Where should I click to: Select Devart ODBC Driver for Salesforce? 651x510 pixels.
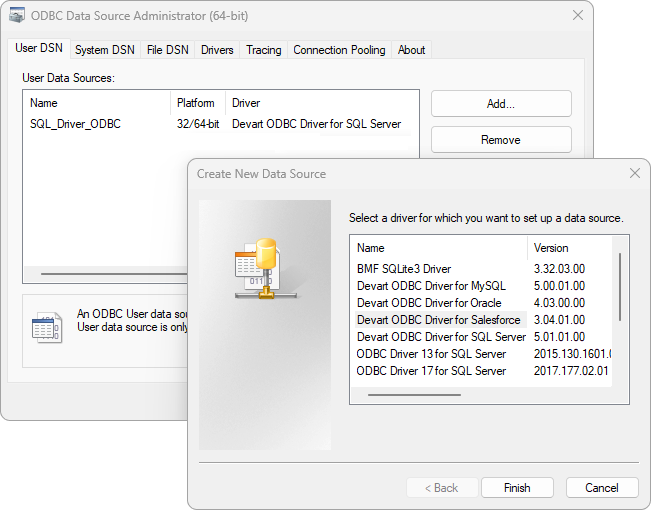click(x=441, y=320)
